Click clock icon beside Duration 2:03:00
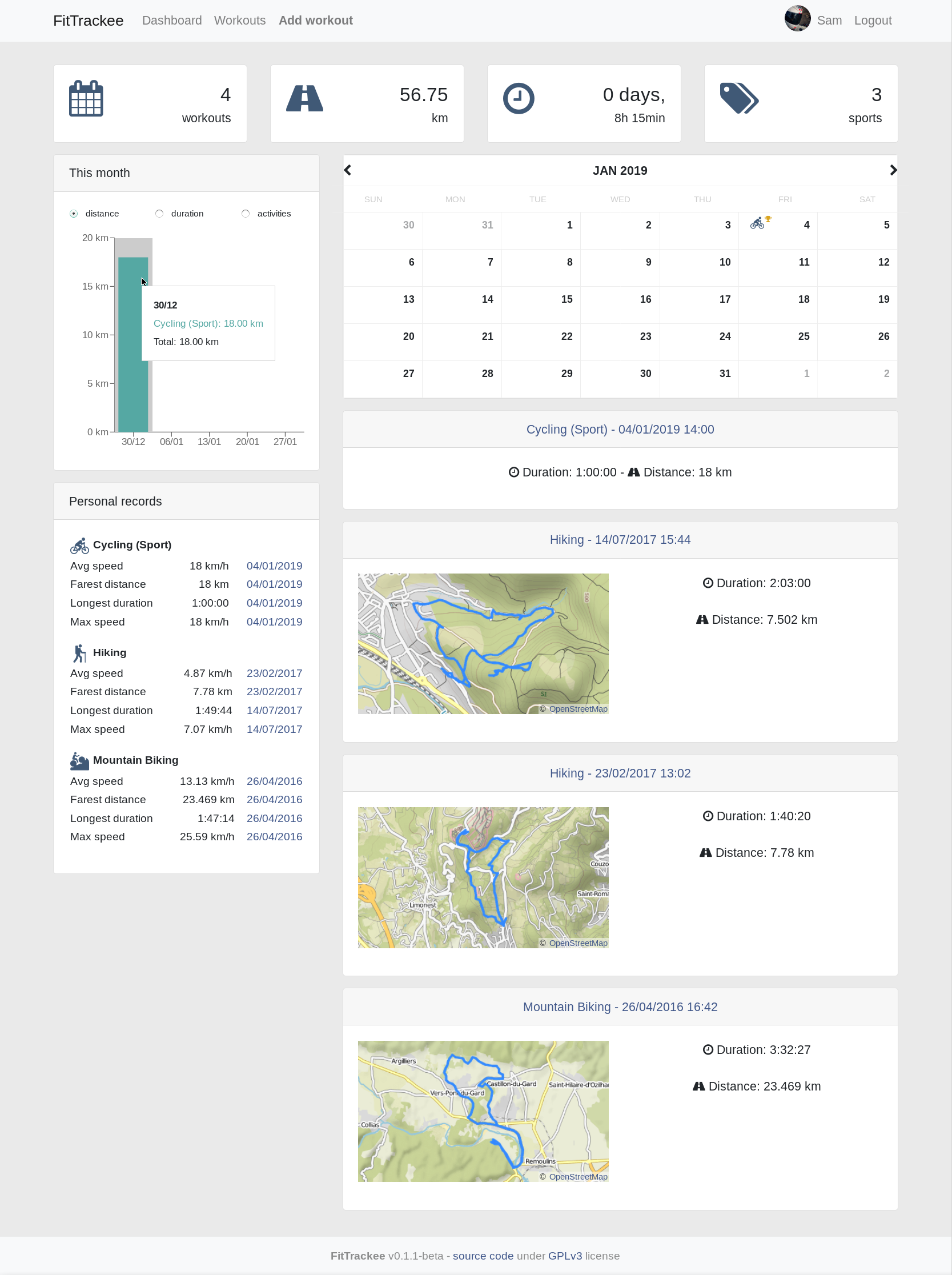The height and width of the screenshot is (1275, 952). (708, 583)
